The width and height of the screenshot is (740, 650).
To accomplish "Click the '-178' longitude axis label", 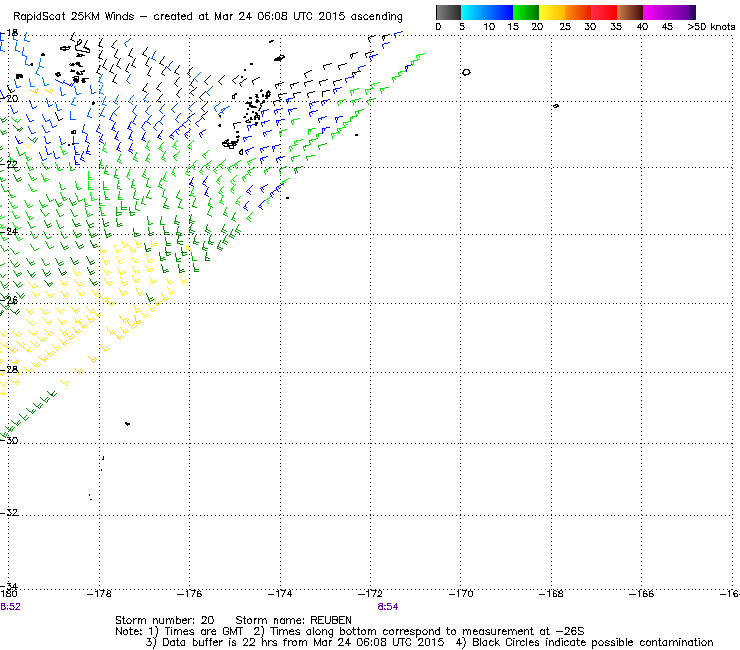I will pyautogui.click(x=99, y=594).
